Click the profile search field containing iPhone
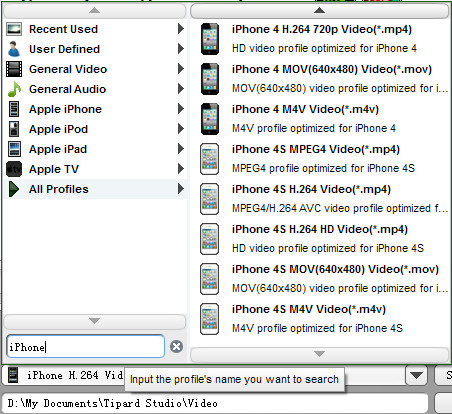 pos(86,347)
